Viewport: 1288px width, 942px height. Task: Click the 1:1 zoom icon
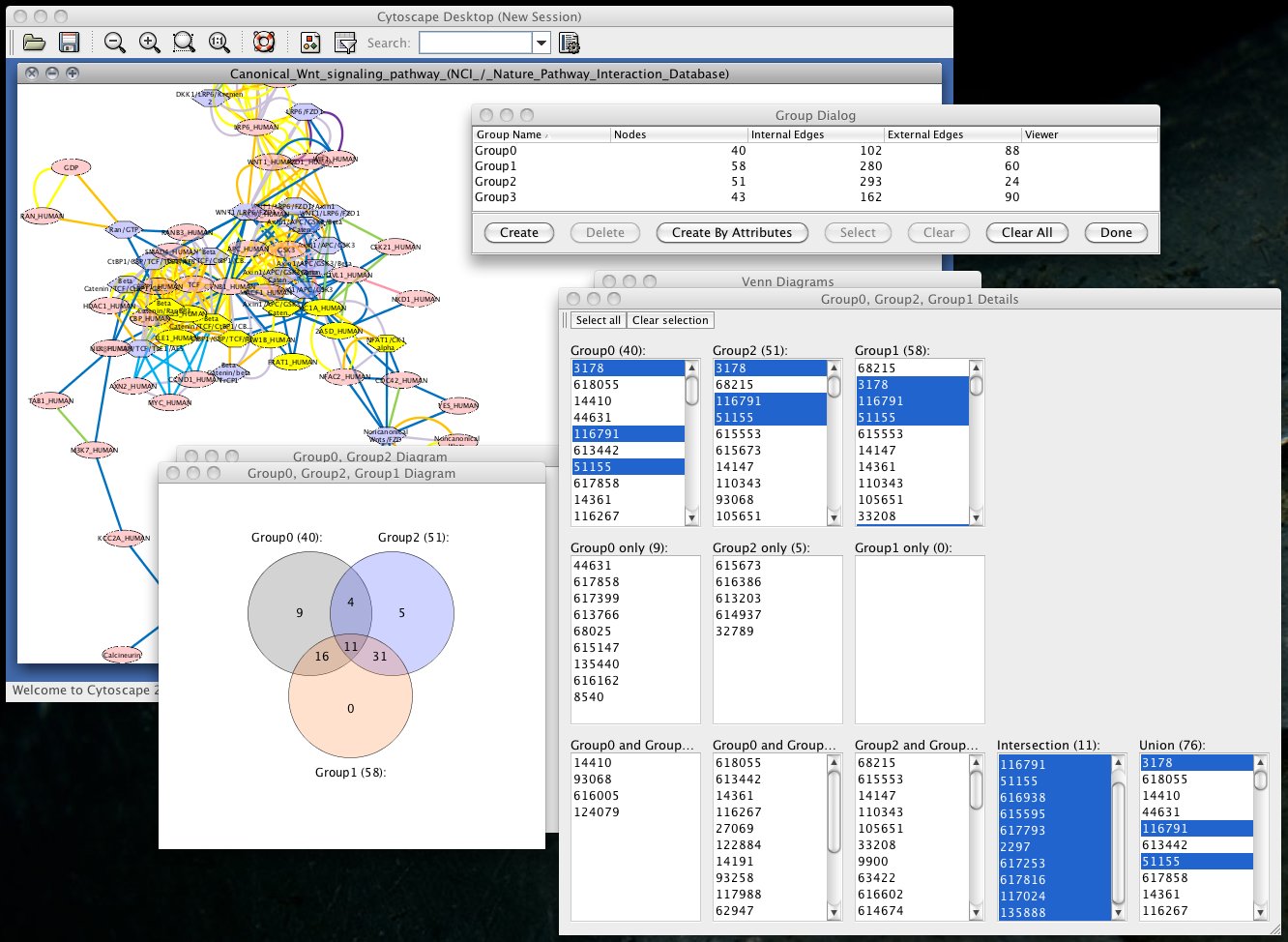[220, 43]
